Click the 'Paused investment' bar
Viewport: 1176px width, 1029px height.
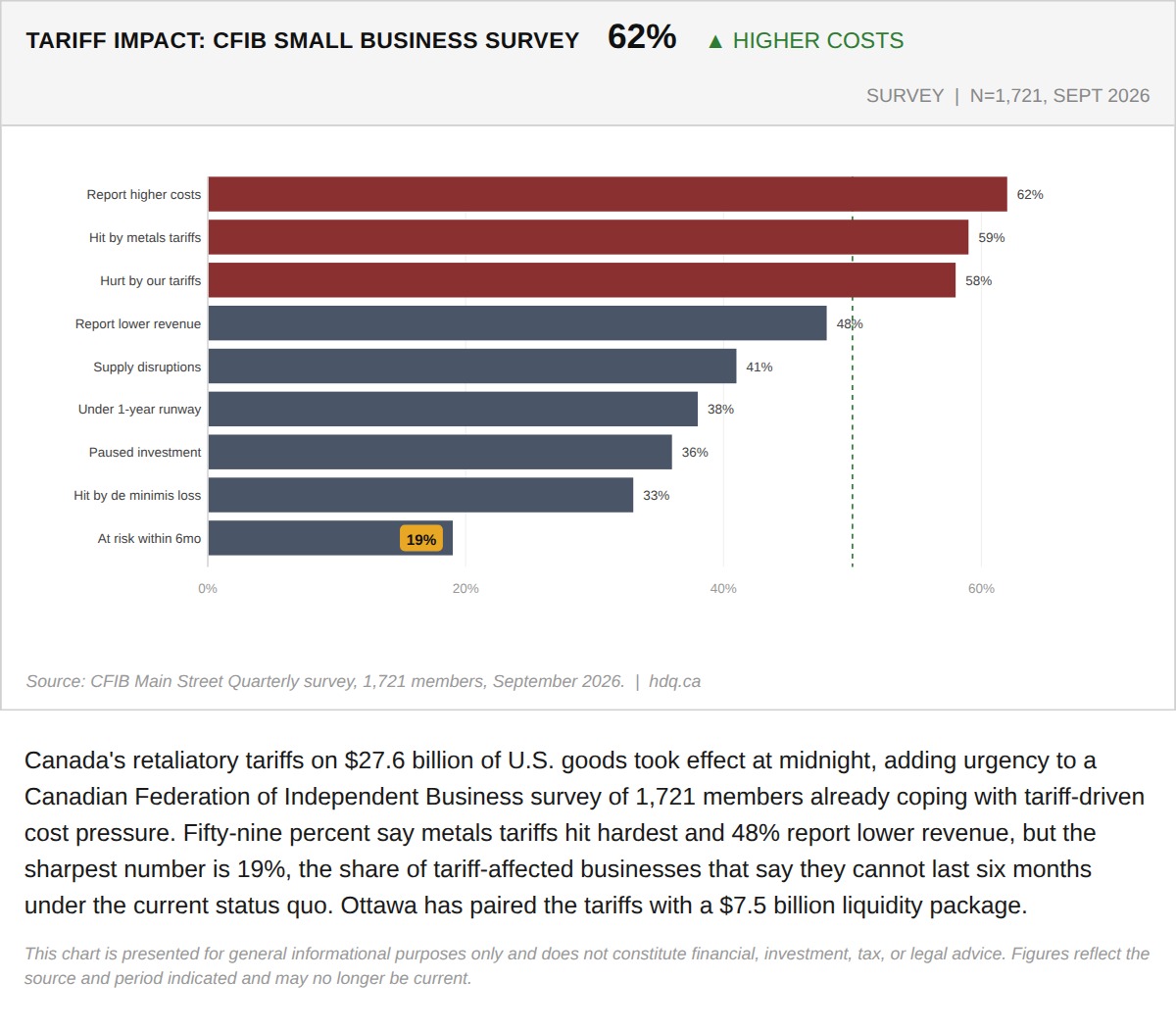tap(440, 452)
